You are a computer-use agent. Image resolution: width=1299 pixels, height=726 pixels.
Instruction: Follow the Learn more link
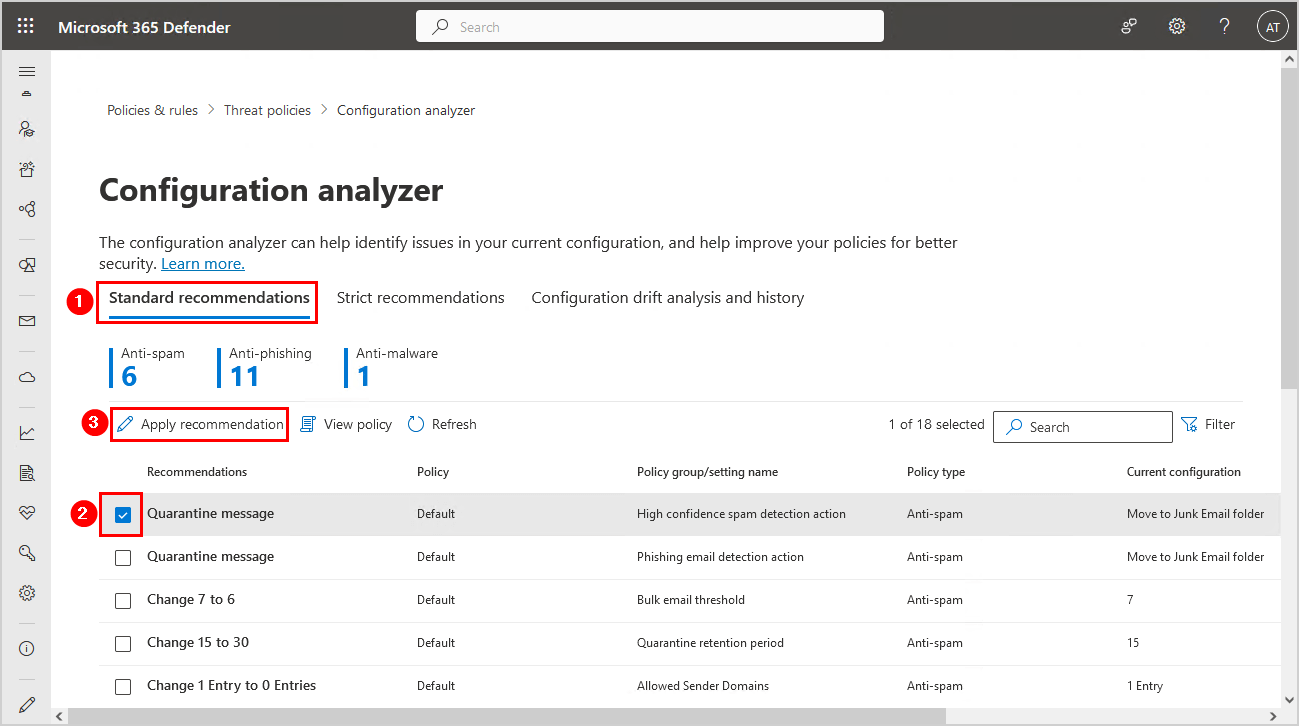pyautogui.click(x=203, y=264)
